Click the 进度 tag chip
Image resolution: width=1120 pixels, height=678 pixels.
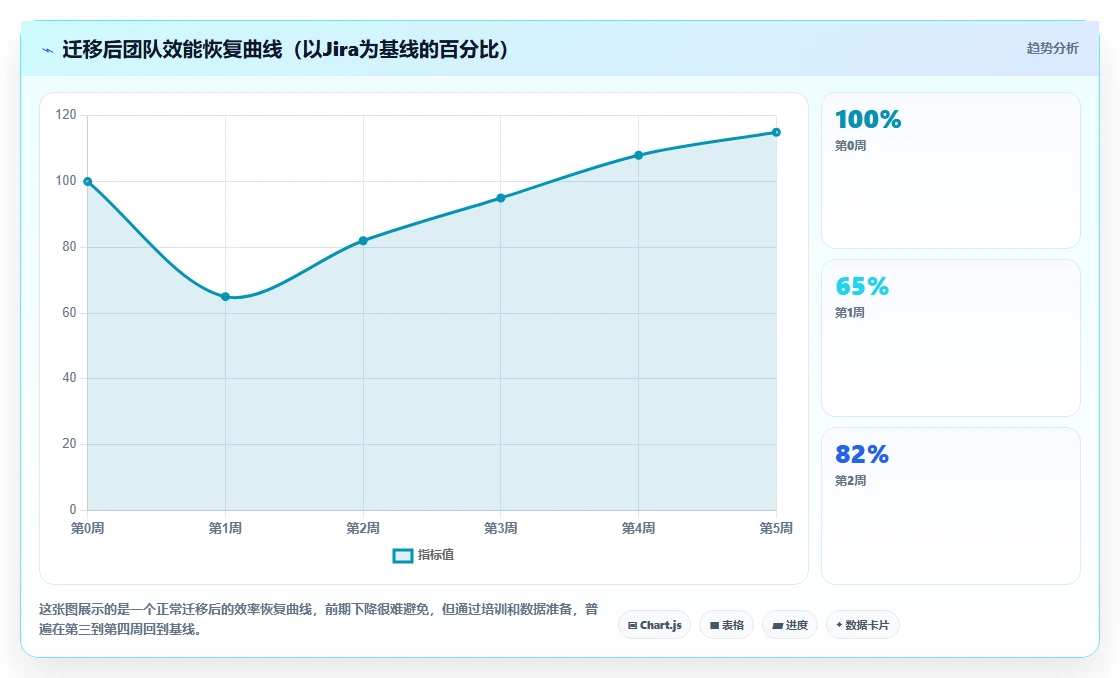tap(790, 625)
